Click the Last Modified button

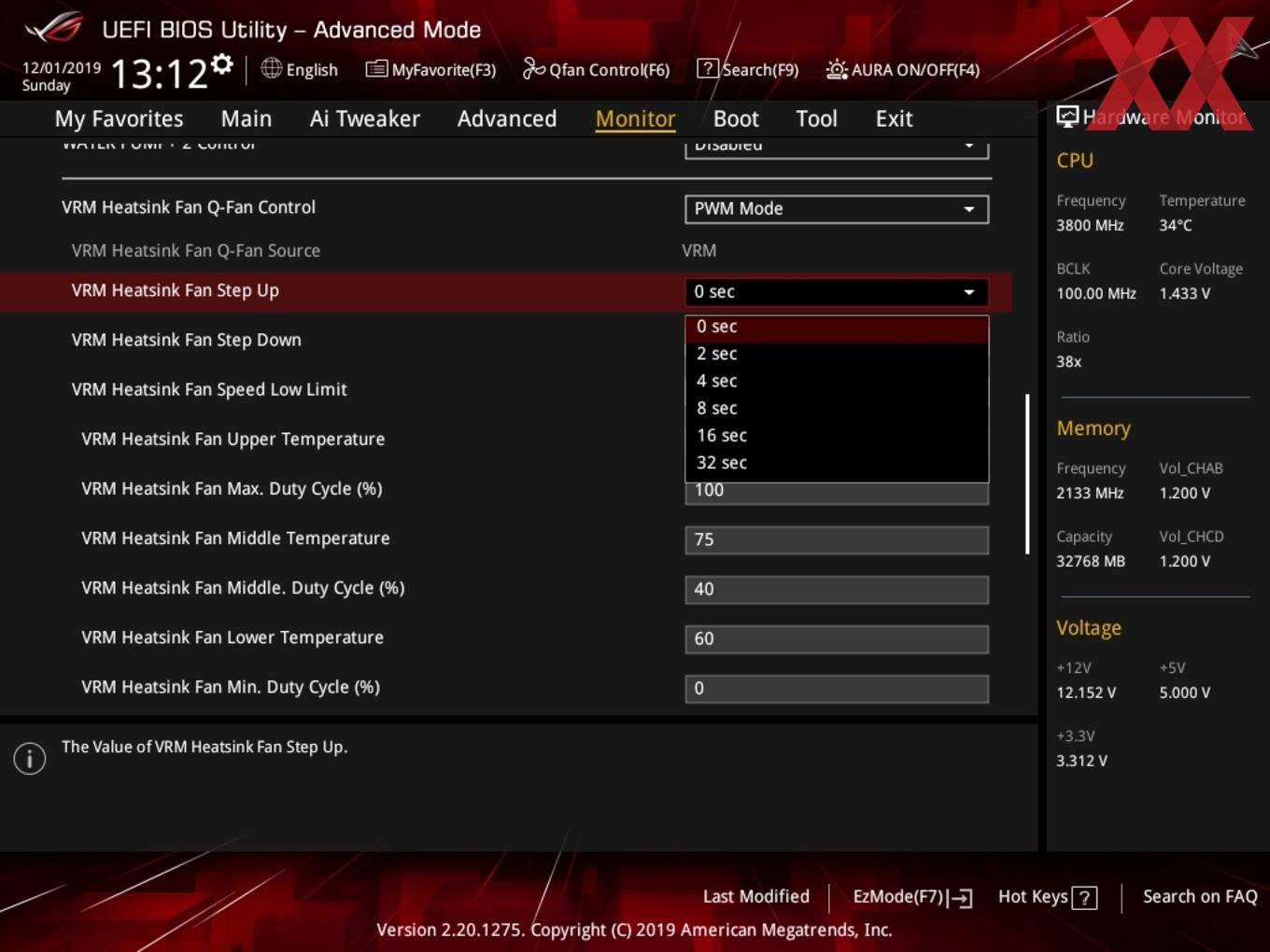755,897
